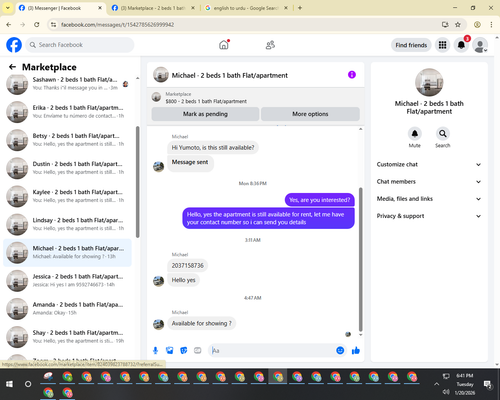Click the Cortana circle on taskbar
500x400 pixels.
point(28,384)
